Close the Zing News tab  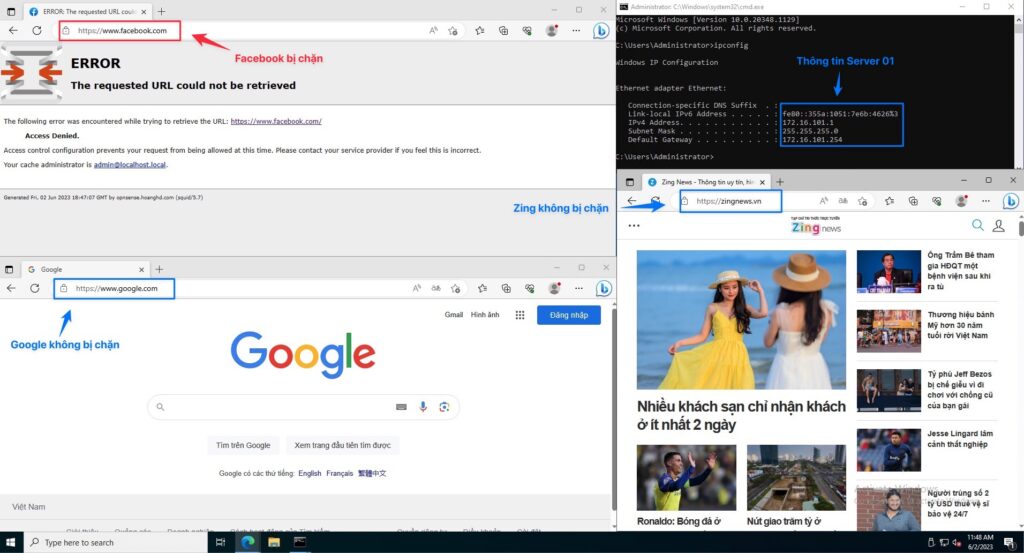pos(762,182)
